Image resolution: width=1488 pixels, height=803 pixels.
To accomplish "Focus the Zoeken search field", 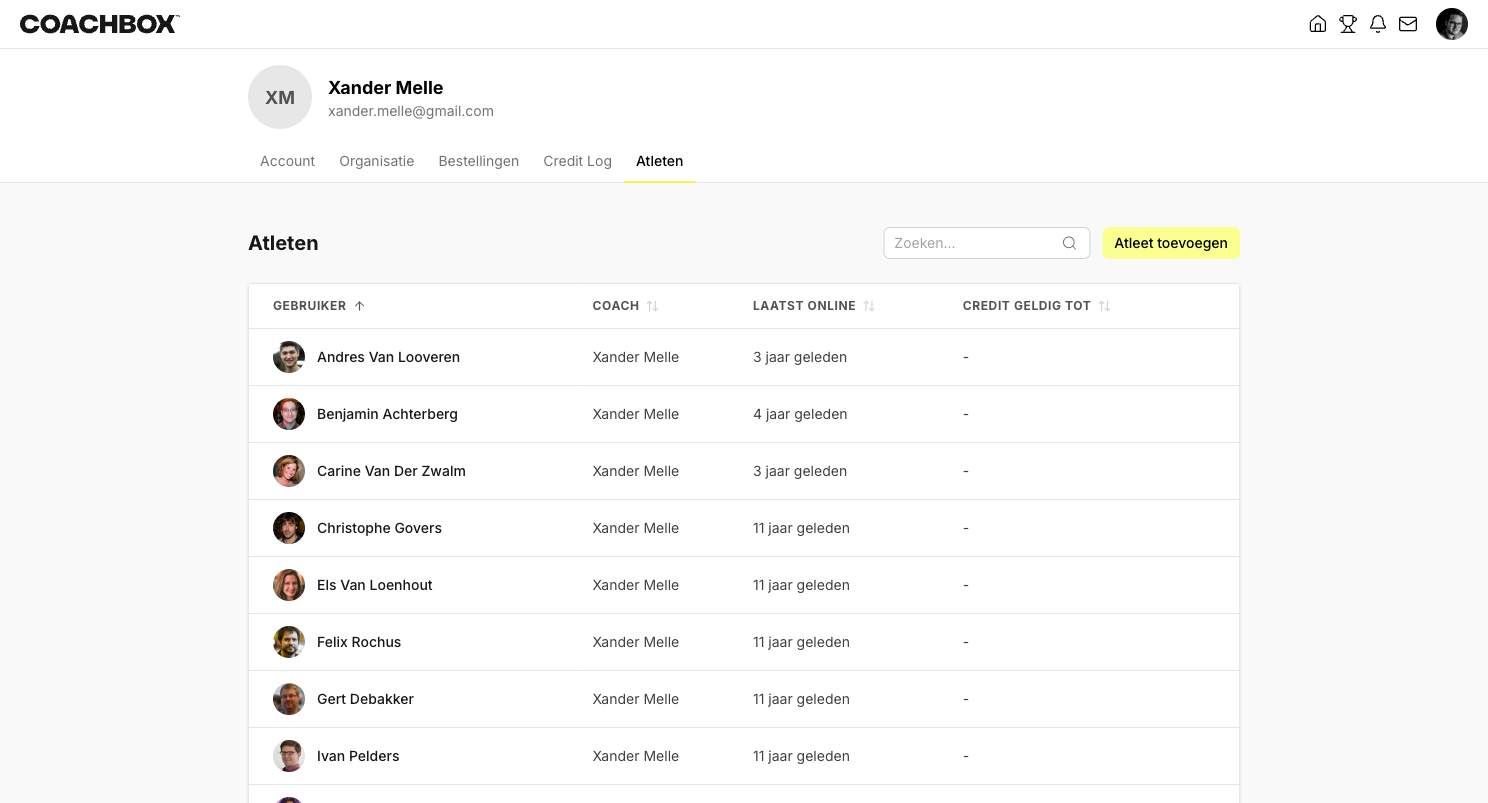I will pos(987,243).
